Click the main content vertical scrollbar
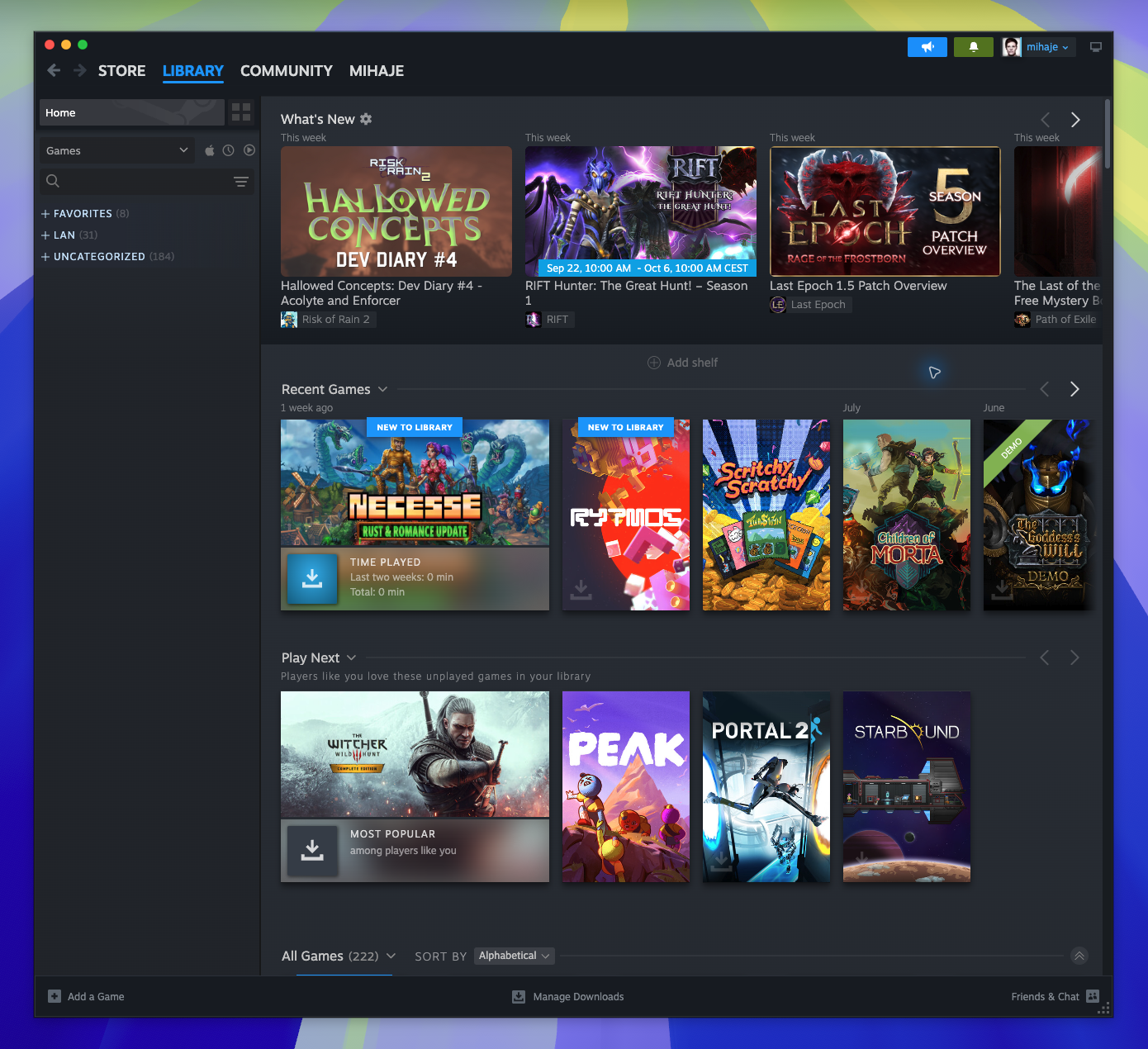Screen dimensions: 1148x1049 coord(1108,134)
